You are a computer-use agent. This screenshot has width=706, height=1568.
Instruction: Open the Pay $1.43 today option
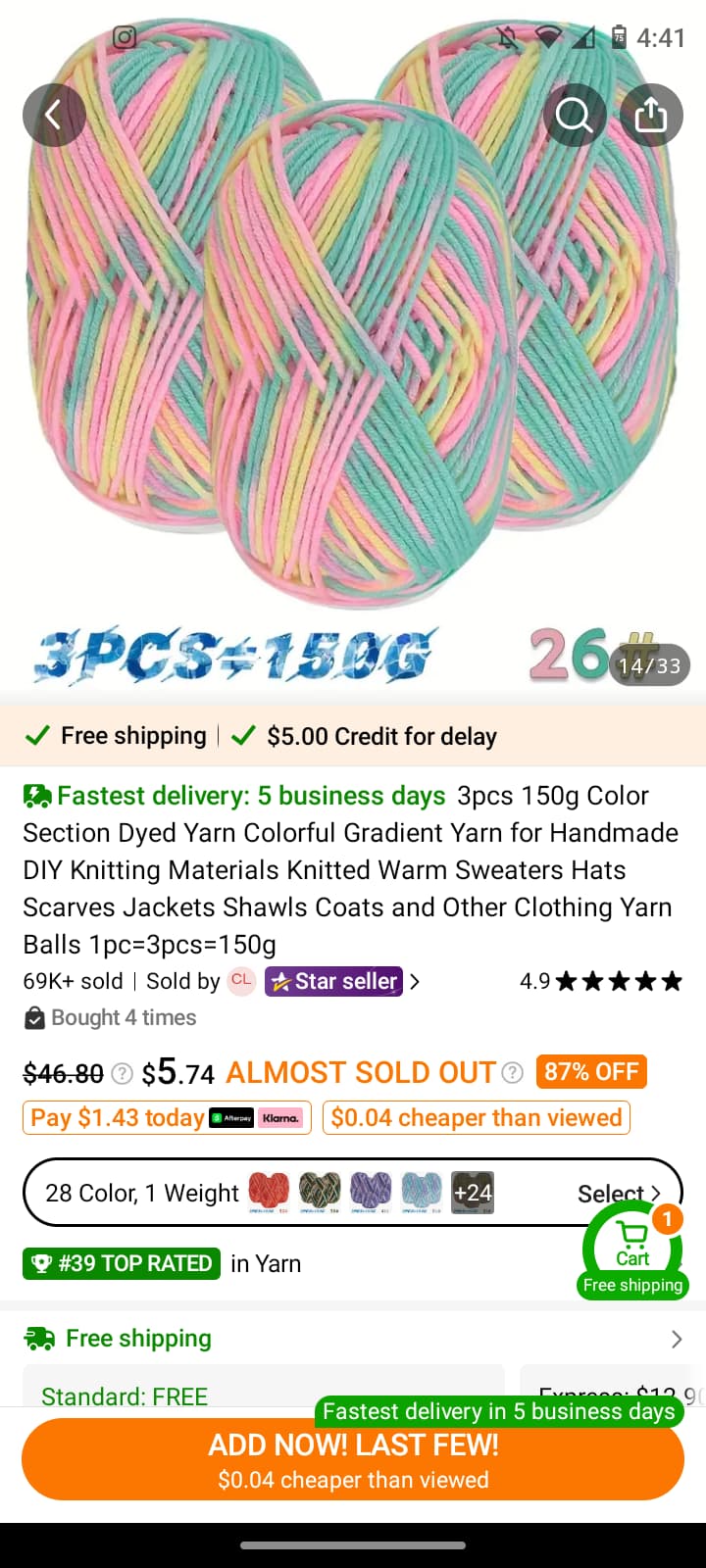(x=167, y=1118)
